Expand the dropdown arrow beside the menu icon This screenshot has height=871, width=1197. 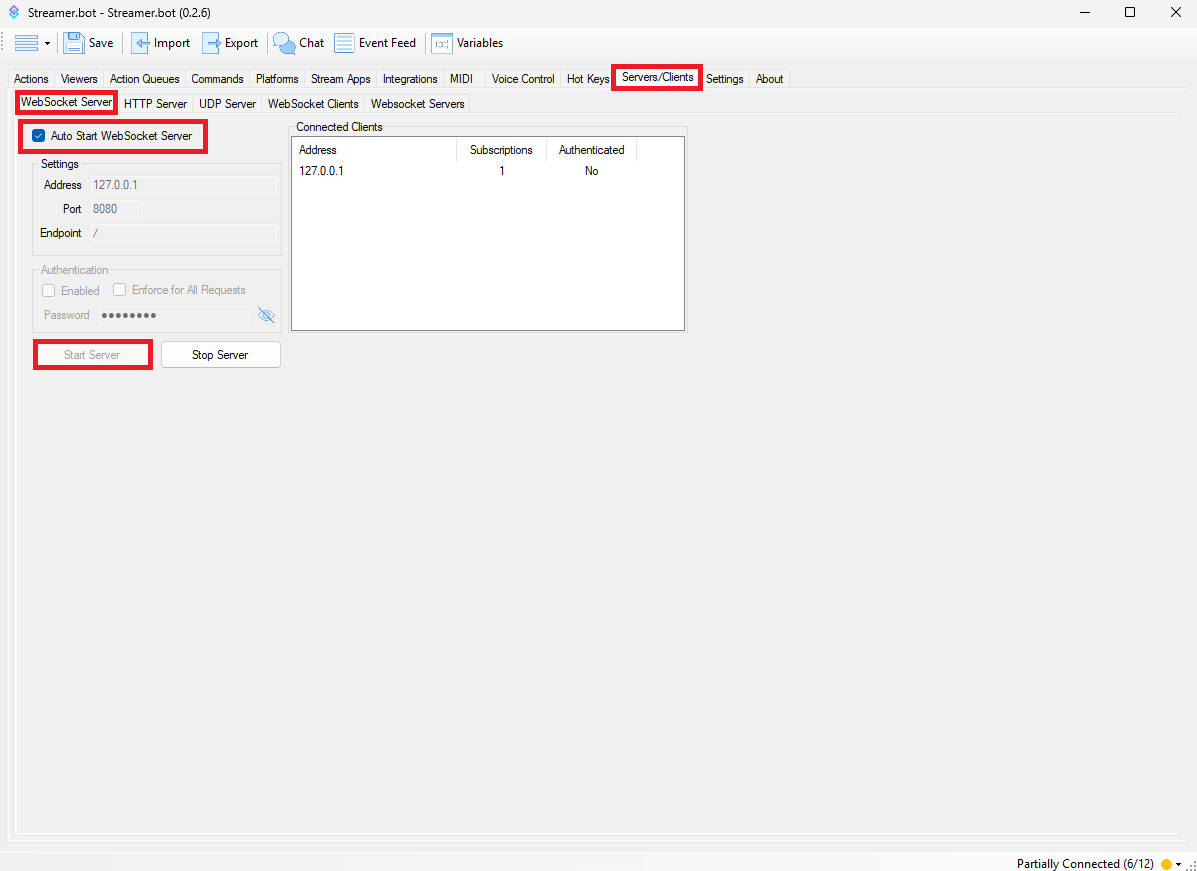(47, 44)
